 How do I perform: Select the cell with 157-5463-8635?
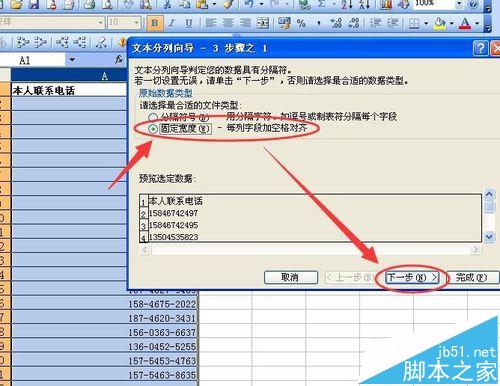click(105, 375)
